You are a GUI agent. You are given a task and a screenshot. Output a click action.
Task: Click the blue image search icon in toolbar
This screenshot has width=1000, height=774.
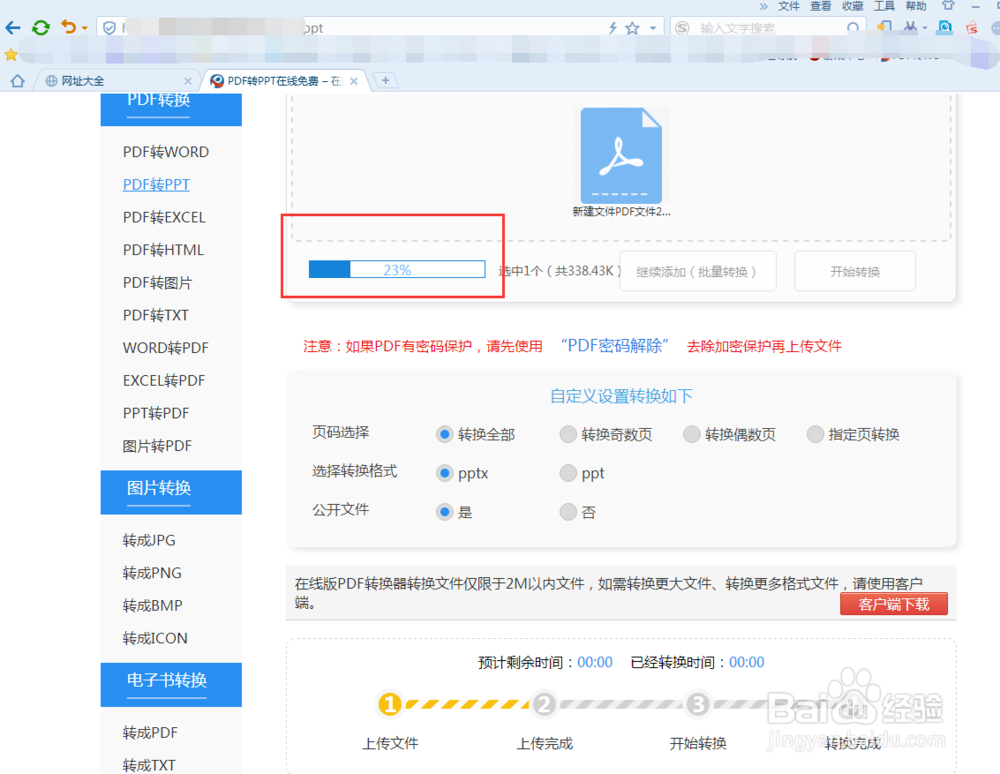pyautogui.click(x=944, y=27)
